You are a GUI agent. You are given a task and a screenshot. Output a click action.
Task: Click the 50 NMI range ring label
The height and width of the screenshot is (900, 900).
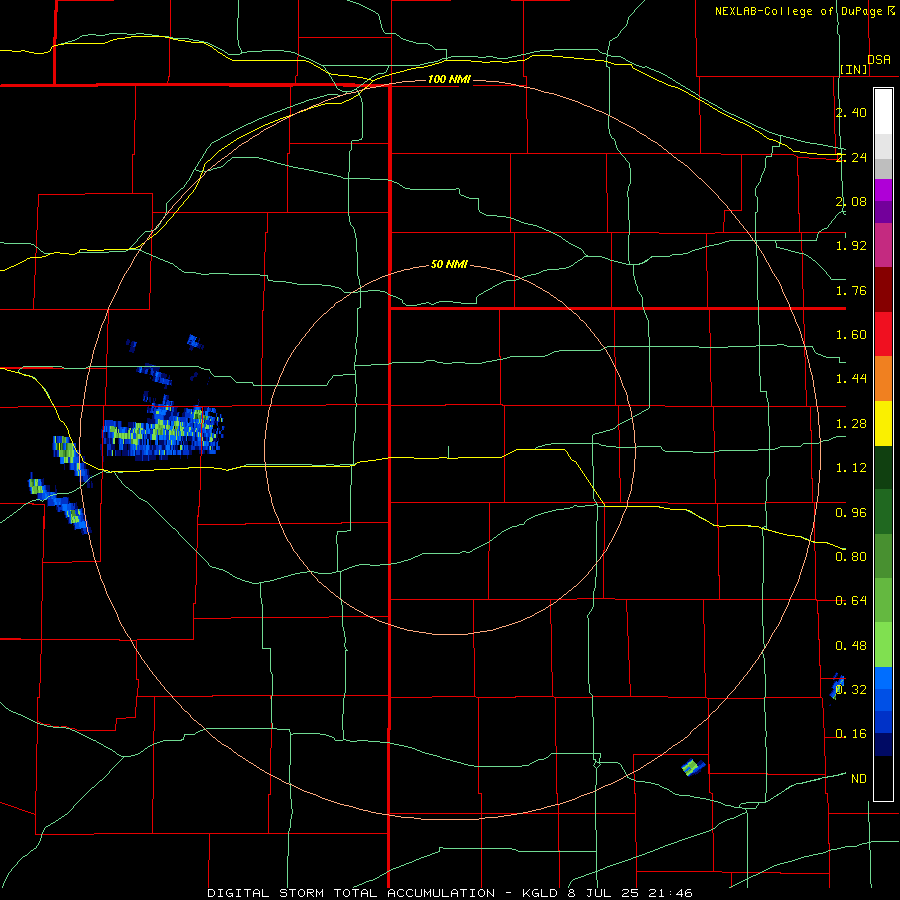(x=449, y=264)
